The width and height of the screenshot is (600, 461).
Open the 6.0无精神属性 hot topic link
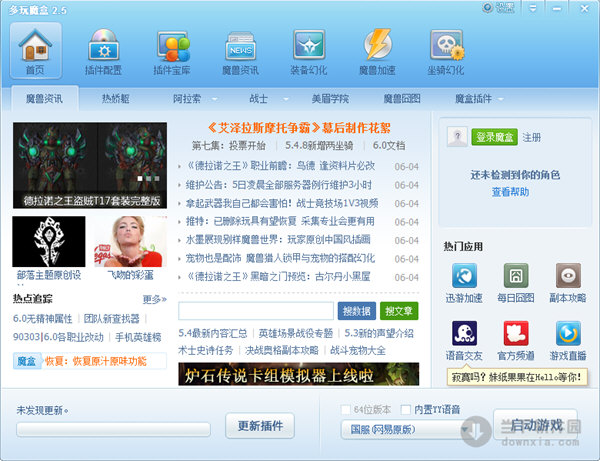pyautogui.click(x=42, y=319)
